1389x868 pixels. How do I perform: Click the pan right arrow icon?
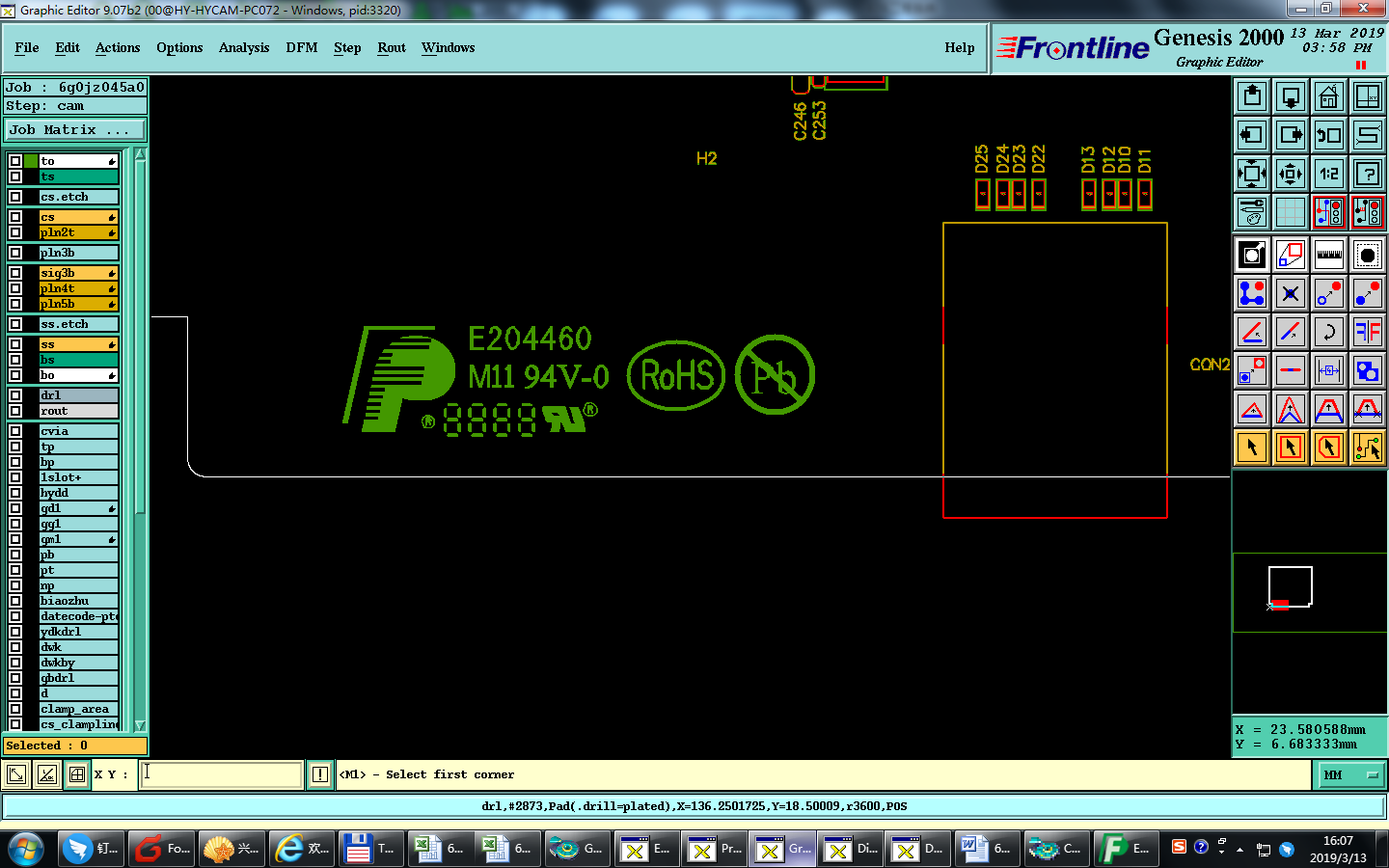[1291, 134]
